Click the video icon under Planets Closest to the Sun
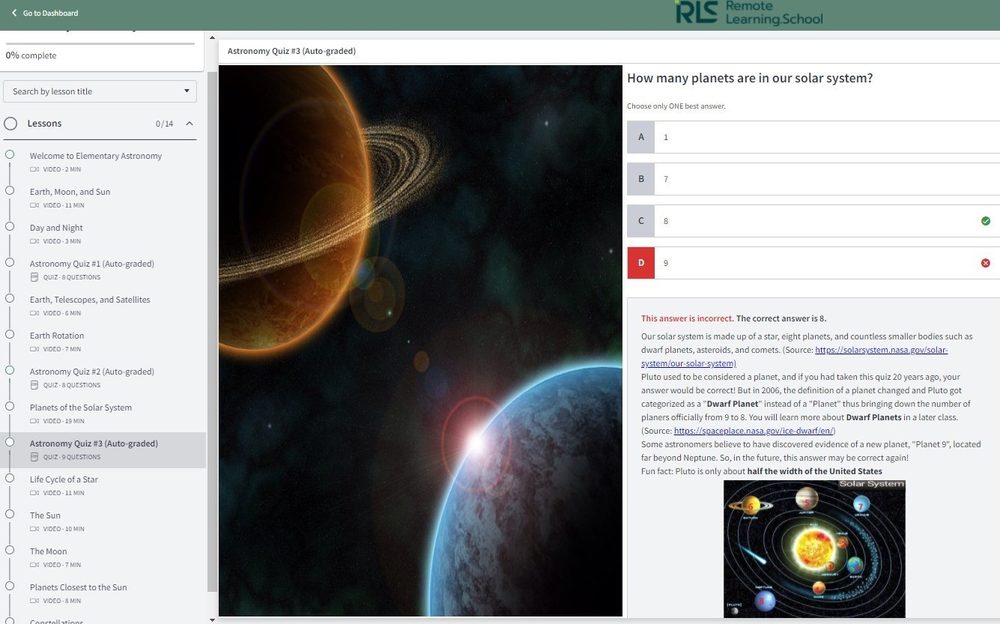 [34, 601]
